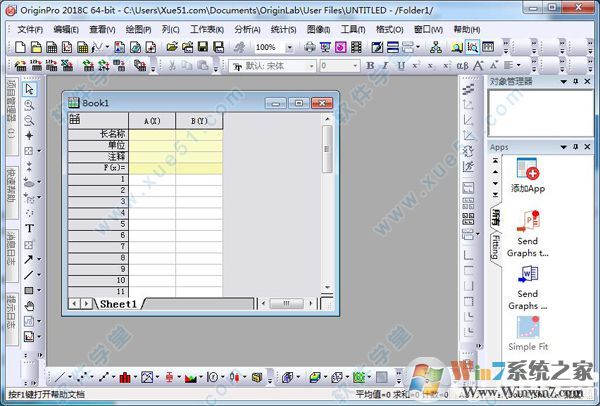This screenshot has height=406, width=600.
Task: Open the 文件(F) menu
Action: click(x=31, y=29)
